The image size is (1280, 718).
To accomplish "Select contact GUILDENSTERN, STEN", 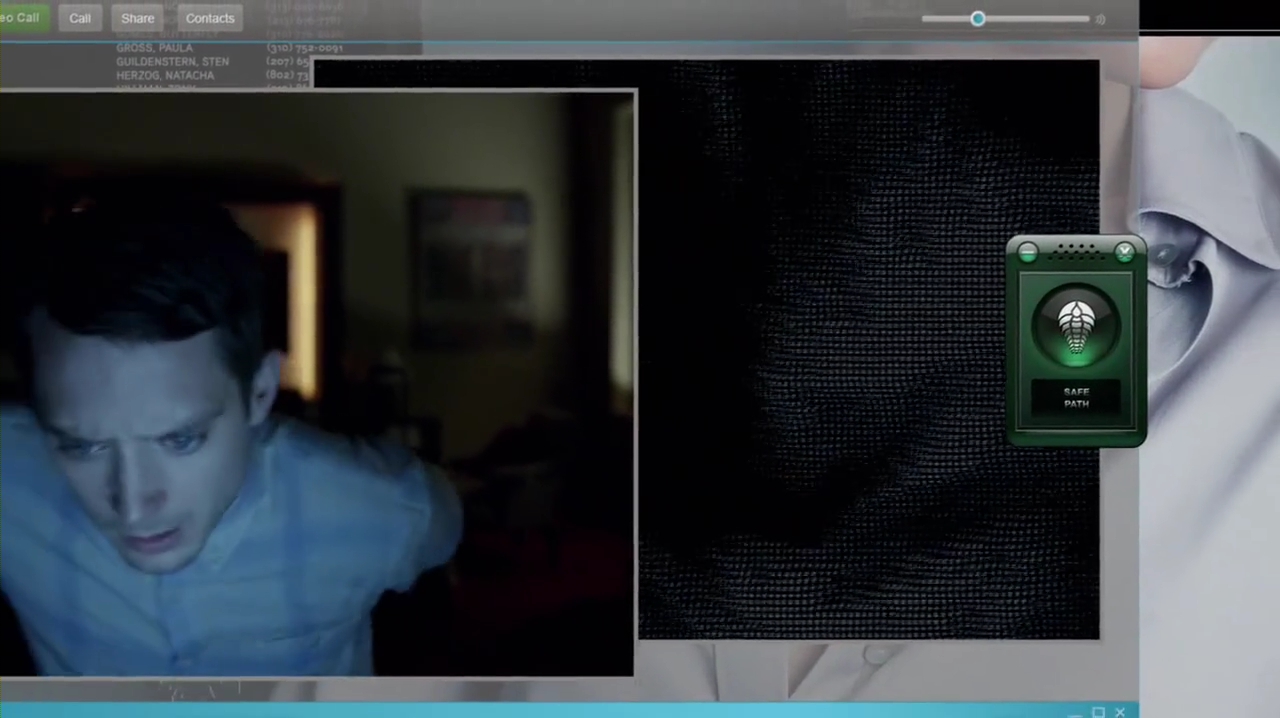I will [x=172, y=62].
